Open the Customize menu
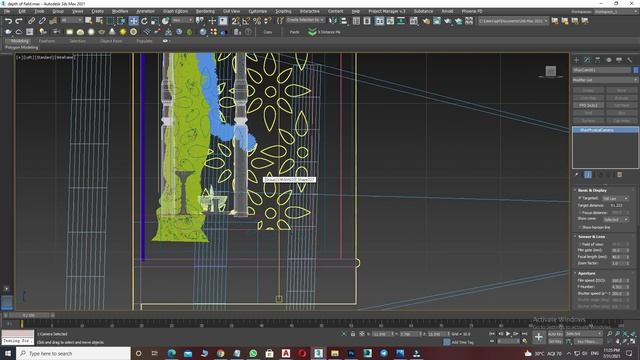 (258, 11)
